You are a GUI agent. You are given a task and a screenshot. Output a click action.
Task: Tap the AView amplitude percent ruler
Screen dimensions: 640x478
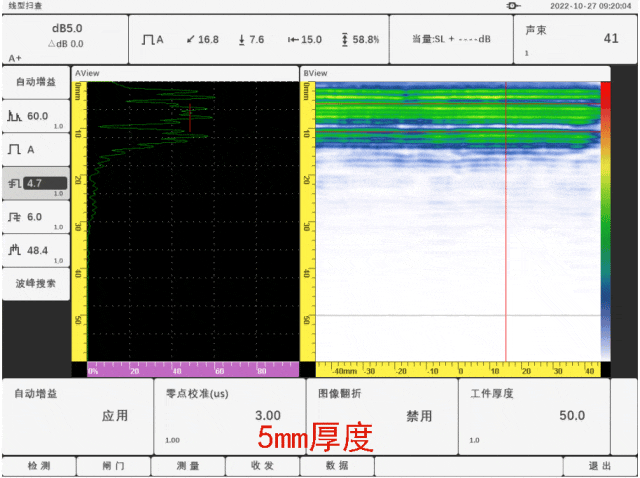(193, 369)
